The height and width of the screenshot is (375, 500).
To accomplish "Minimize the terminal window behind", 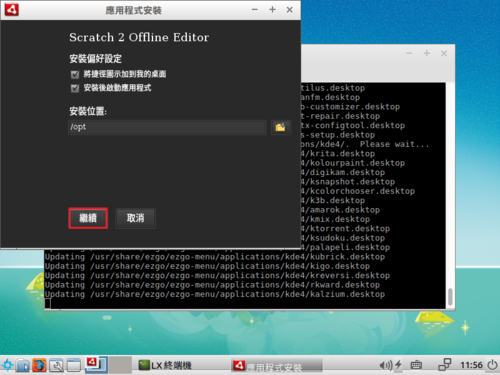I will pyautogui.click(x=409, y=53).
